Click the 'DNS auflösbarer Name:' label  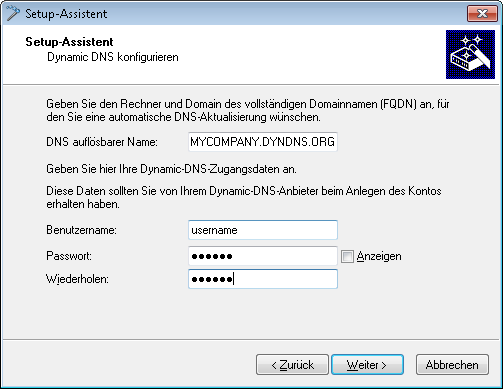coord(102,142)
